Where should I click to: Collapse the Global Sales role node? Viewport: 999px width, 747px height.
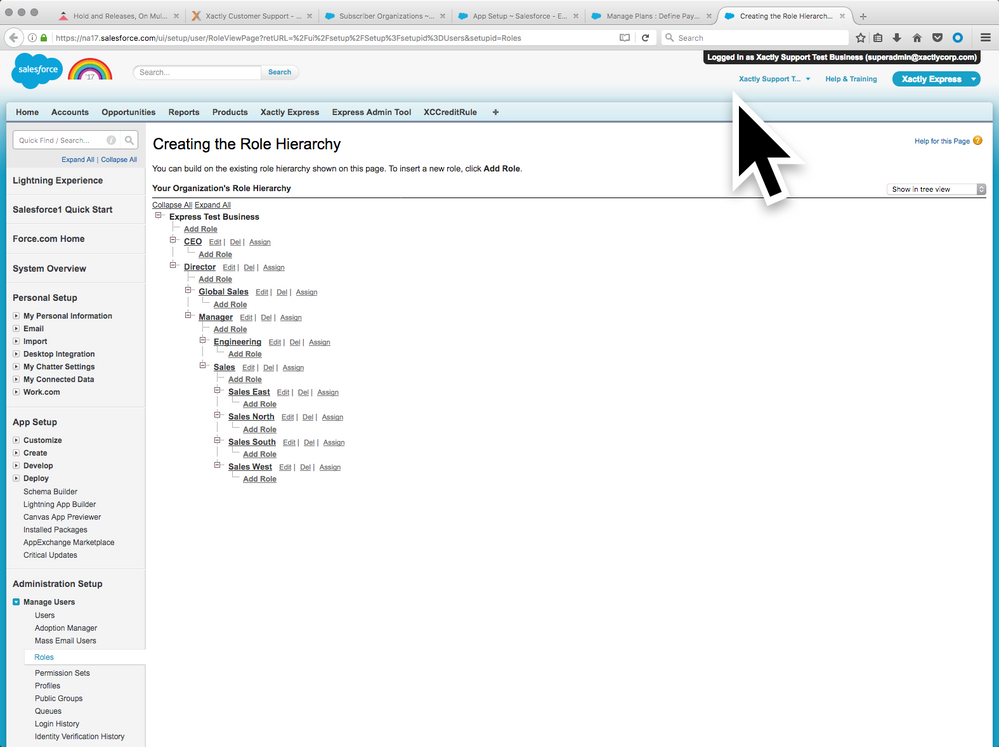(188, 290)
